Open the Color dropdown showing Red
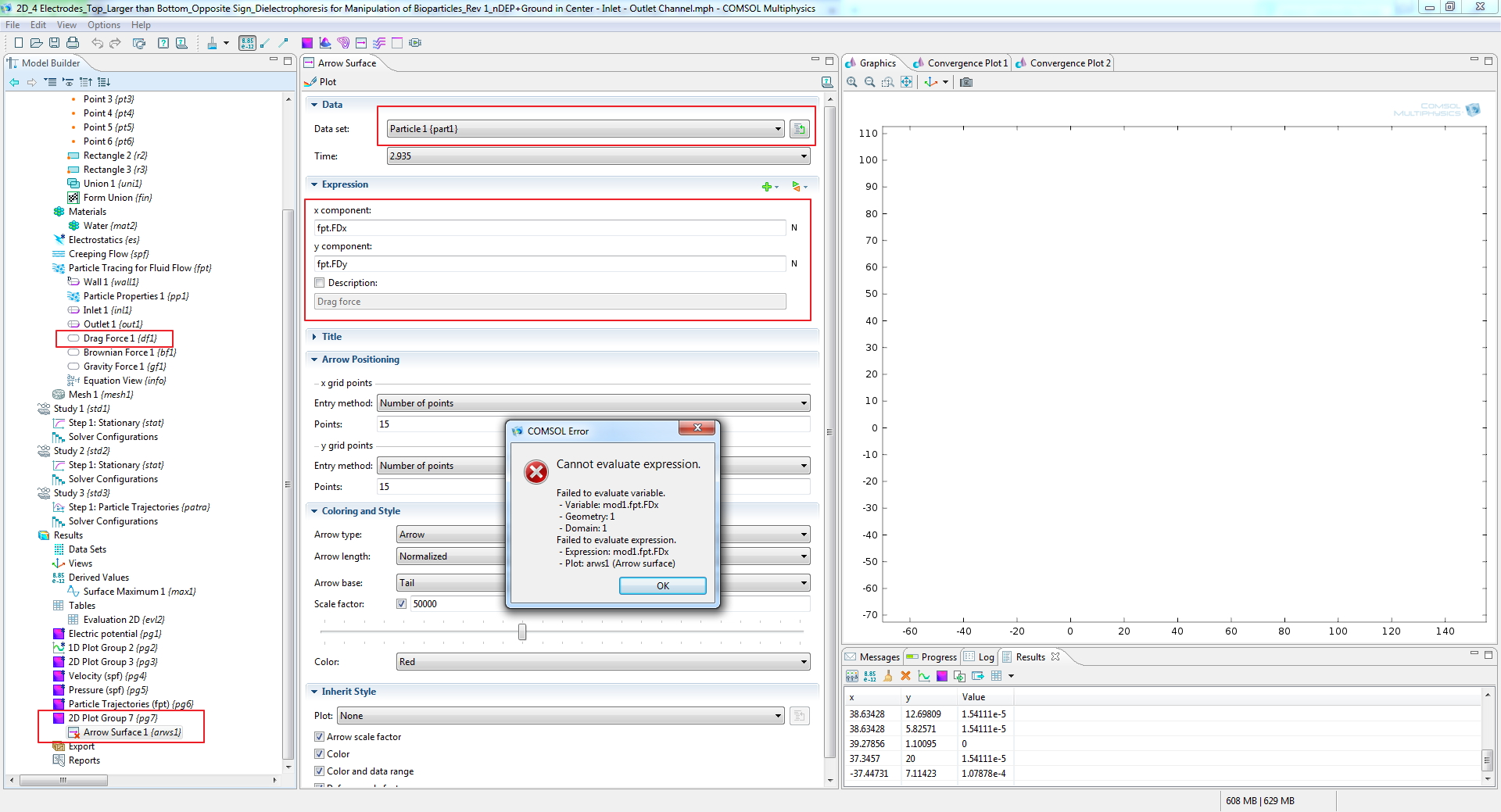1501x812 pixels. (603, 662)
